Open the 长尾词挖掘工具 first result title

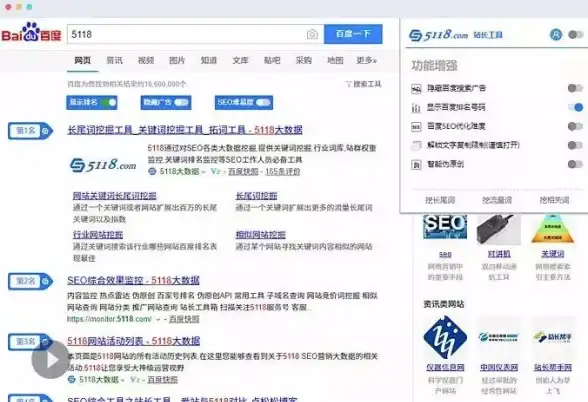(185, 130)
